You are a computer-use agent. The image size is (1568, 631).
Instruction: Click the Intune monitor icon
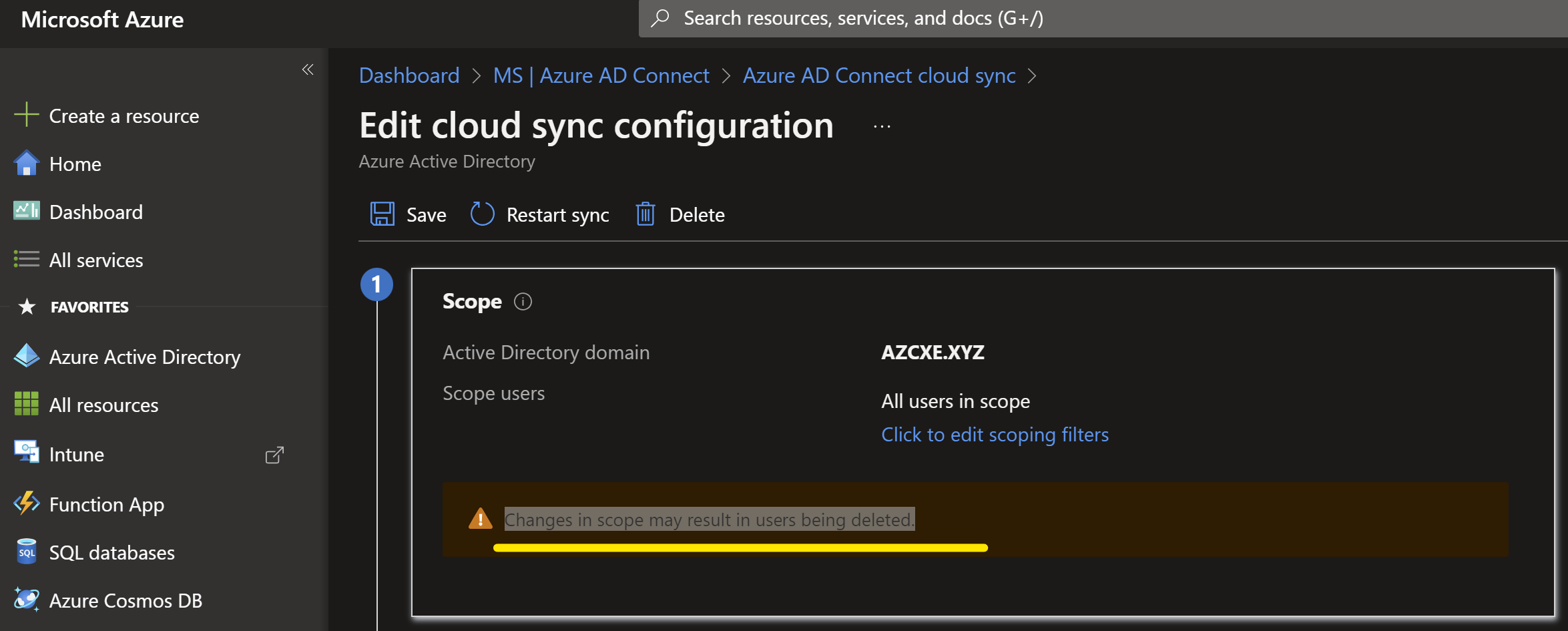pos(26,453)
